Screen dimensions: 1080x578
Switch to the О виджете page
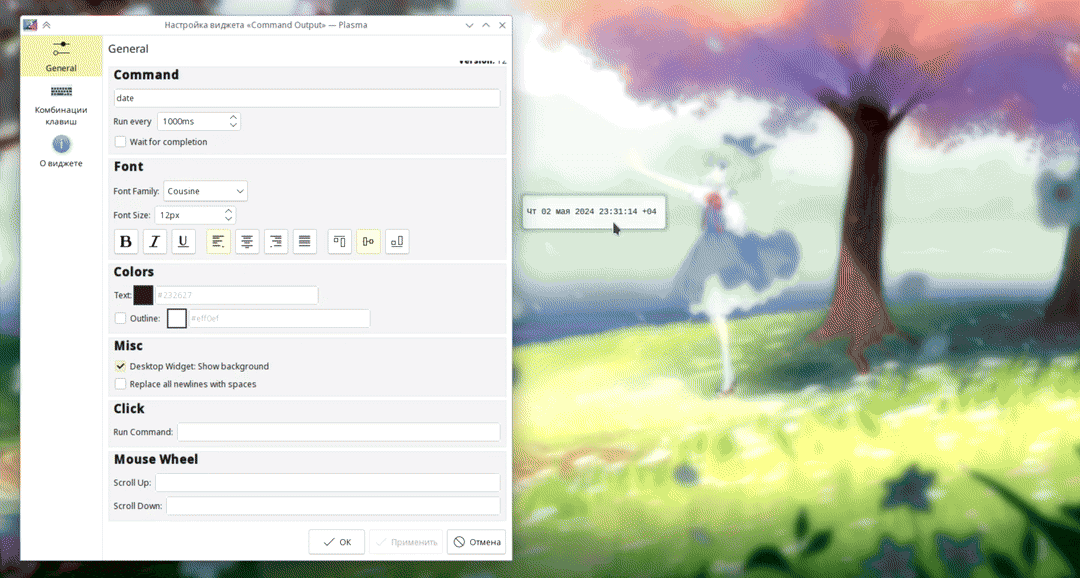pos(61,150)
